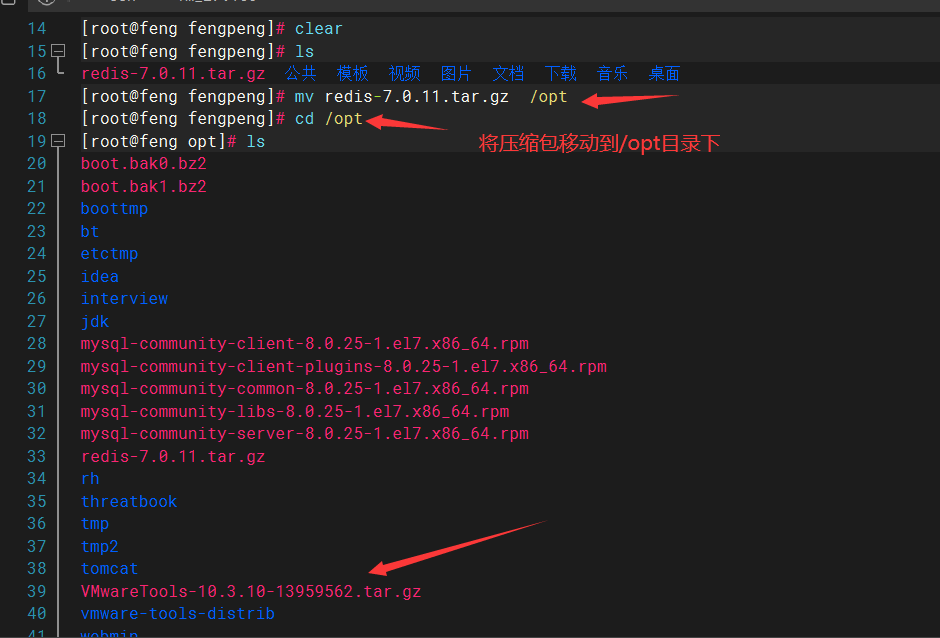The image size is (940, 638).
Task: Click the 下载 directory name
Action: (x=561, y=74)
